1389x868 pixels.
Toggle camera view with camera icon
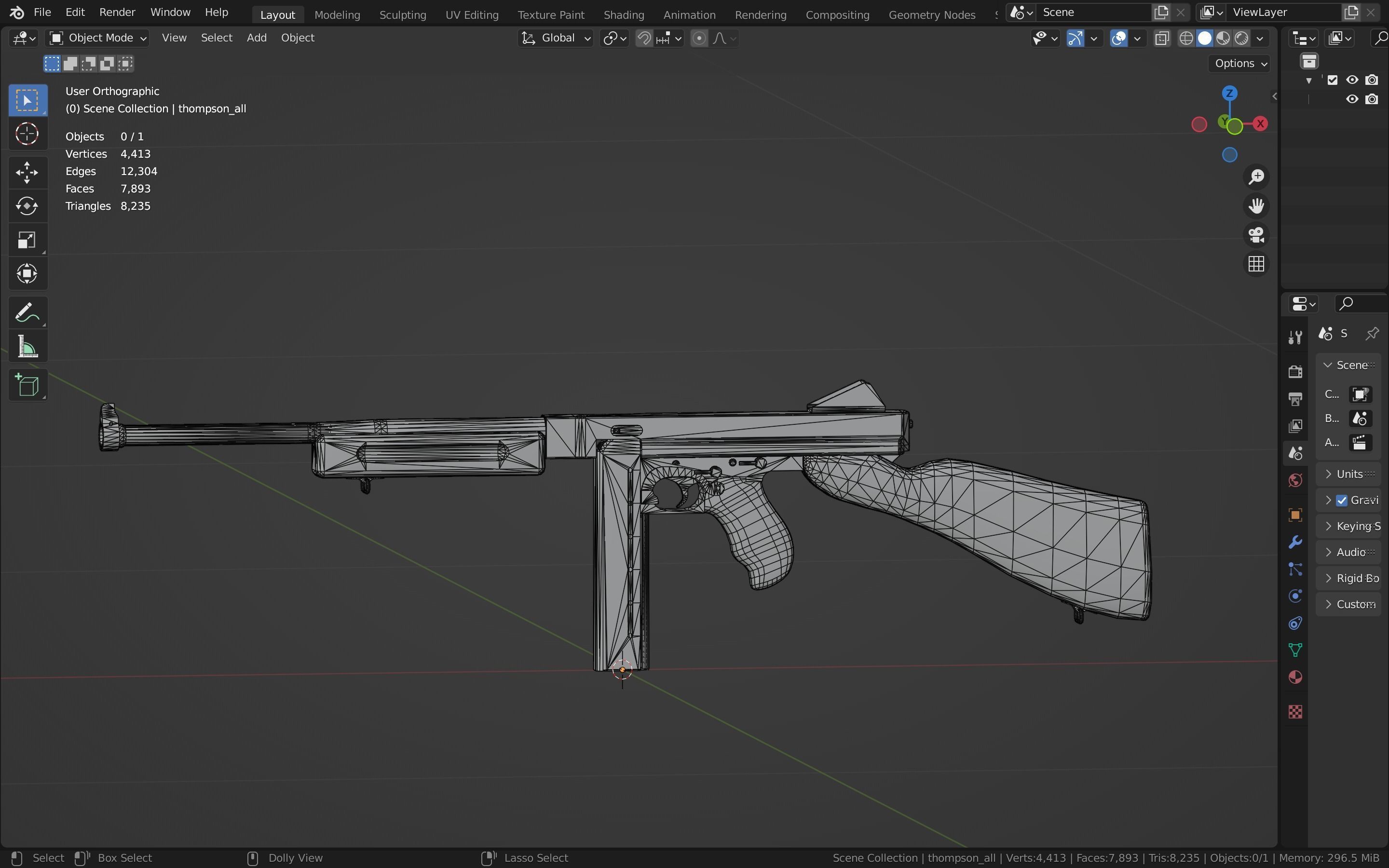point(1256,235)
